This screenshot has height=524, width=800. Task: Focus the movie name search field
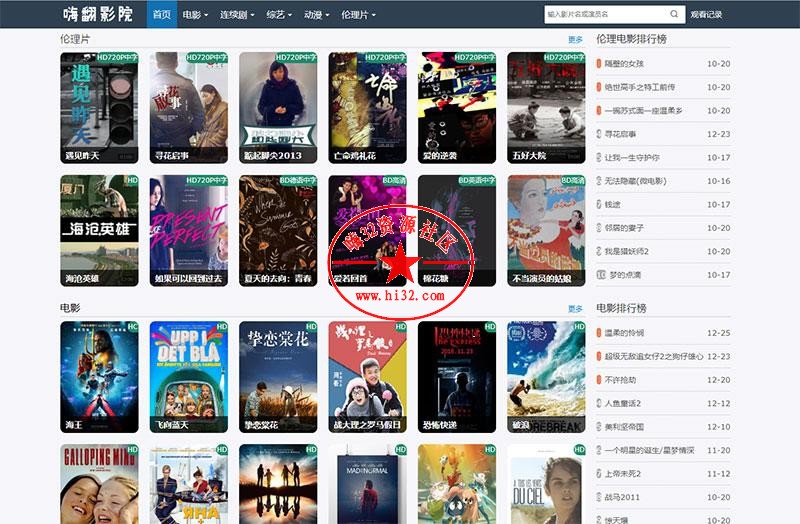click(x=605, y=15)
